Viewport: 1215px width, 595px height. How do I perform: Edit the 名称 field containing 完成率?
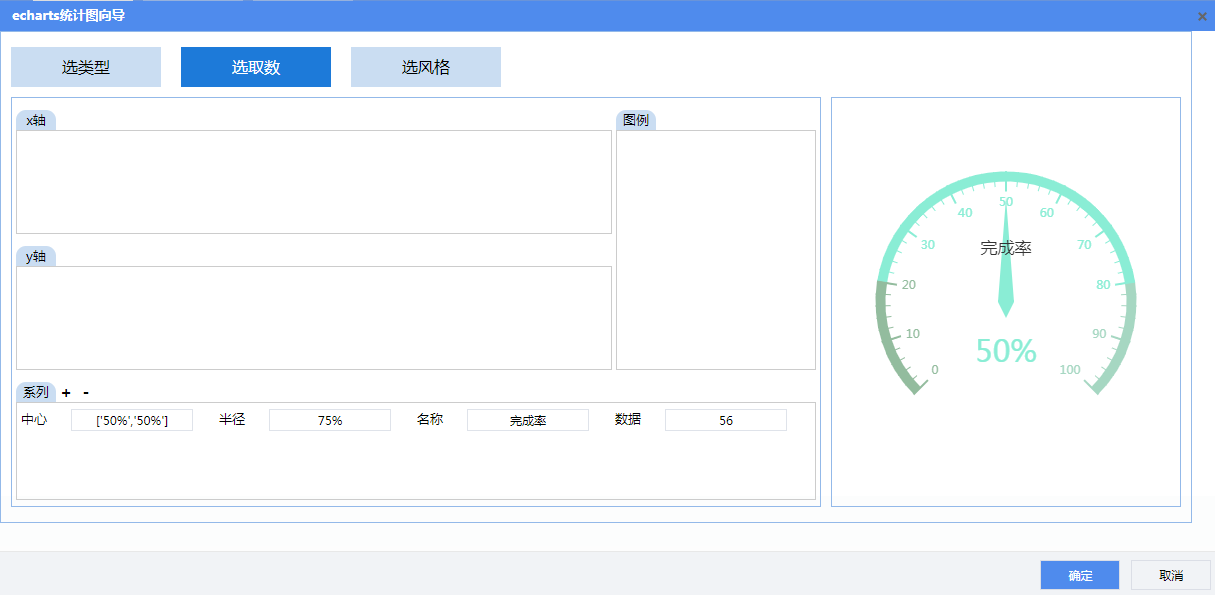click(x=528, y=421)
